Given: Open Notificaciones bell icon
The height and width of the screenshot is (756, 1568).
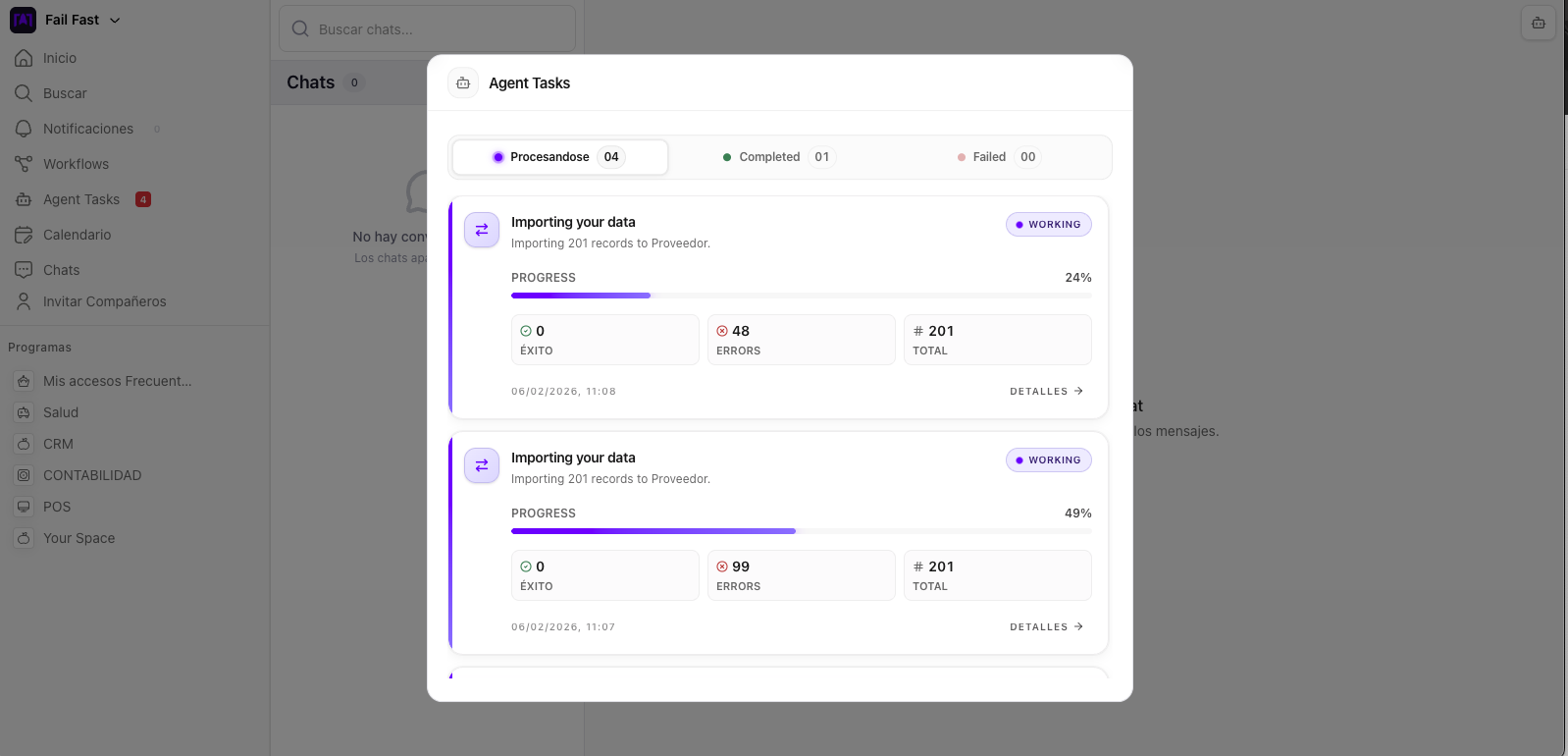Looking at the screenshot, I should [x=24, y=129].
